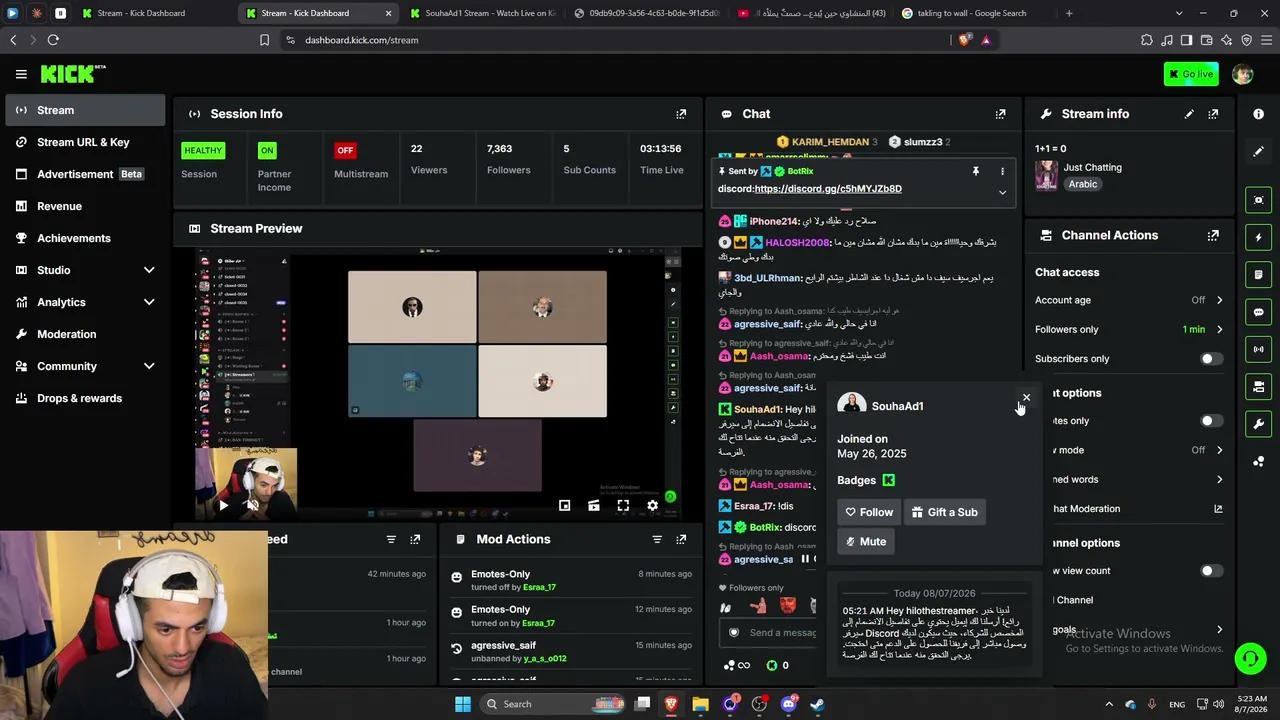Mute SouhaAd1 from user card

pos(866,541)
